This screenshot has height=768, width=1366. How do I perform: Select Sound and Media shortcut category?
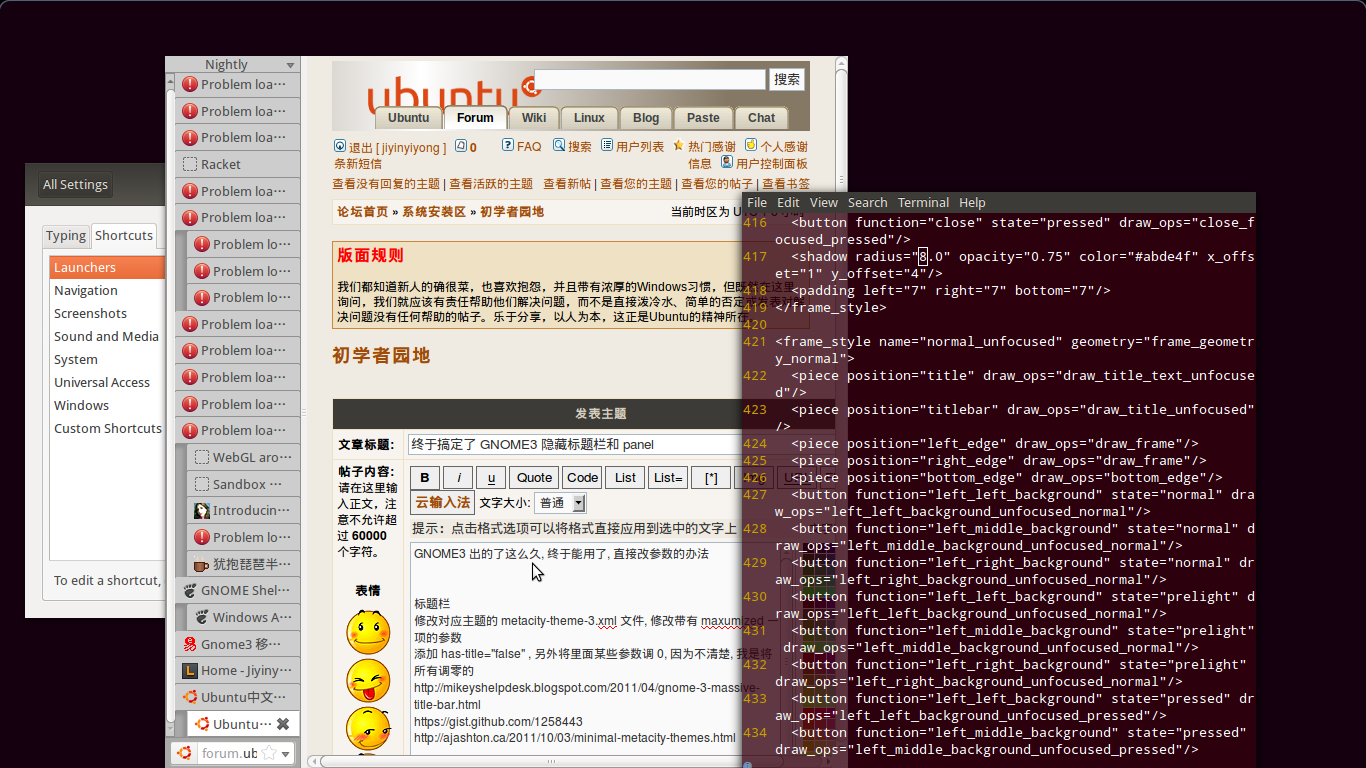[107, 337]
